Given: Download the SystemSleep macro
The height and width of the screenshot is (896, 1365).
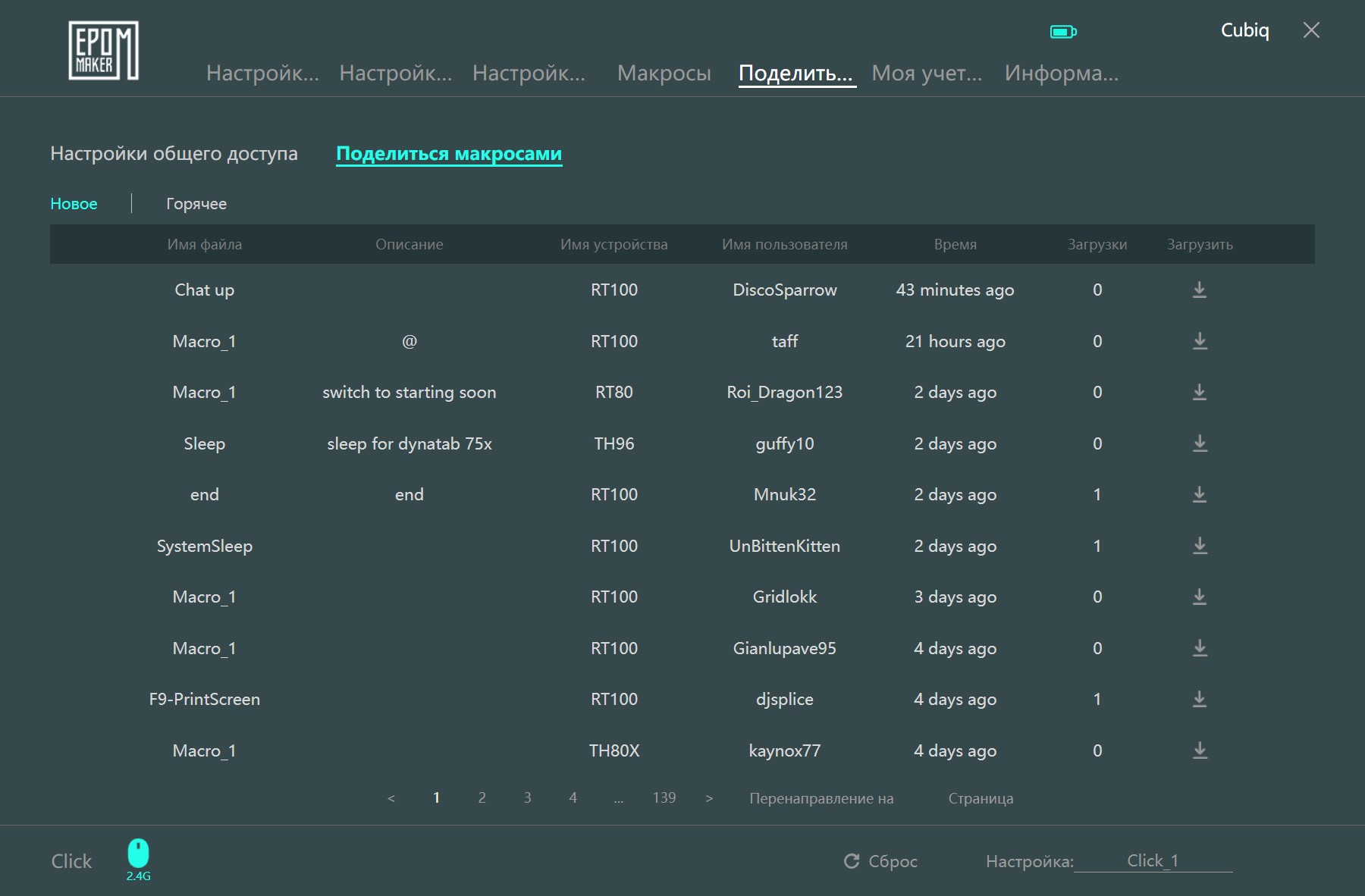Looking at the screenshot, I should click(x=1199, y=546).
